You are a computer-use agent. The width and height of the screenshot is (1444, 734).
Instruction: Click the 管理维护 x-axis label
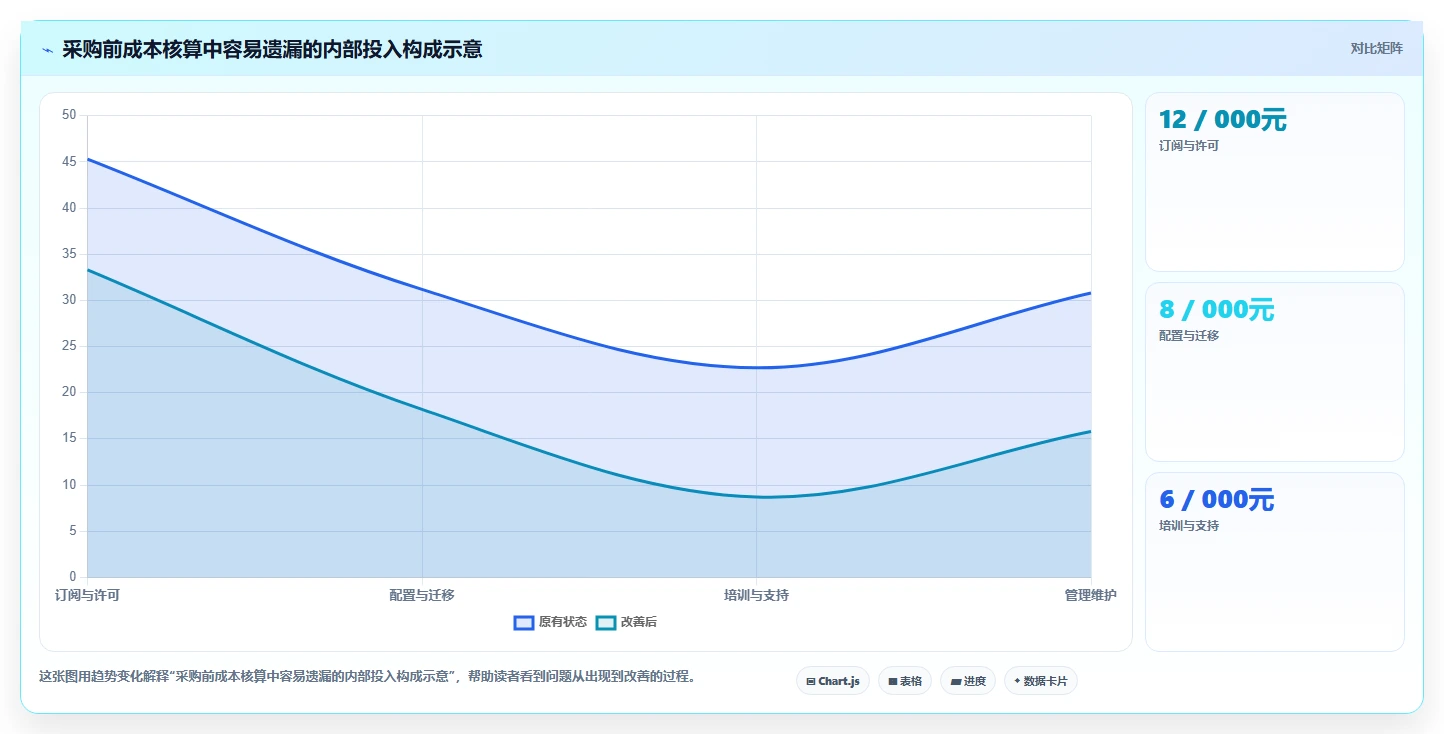[x=1091, y=595]
